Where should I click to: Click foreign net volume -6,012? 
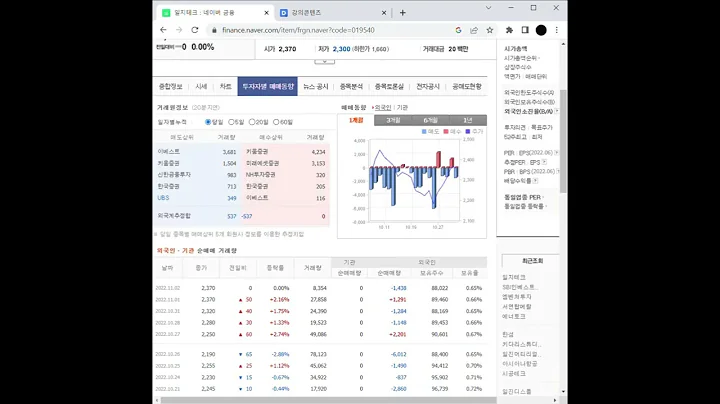(x=398, y=354)
